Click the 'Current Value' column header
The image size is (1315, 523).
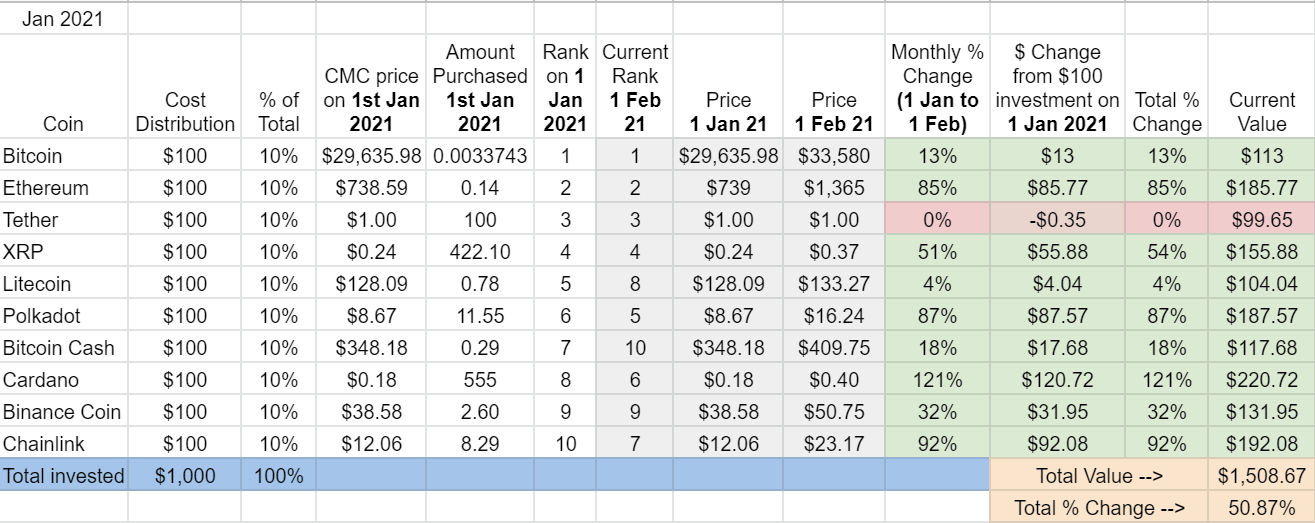(1261, 87)
